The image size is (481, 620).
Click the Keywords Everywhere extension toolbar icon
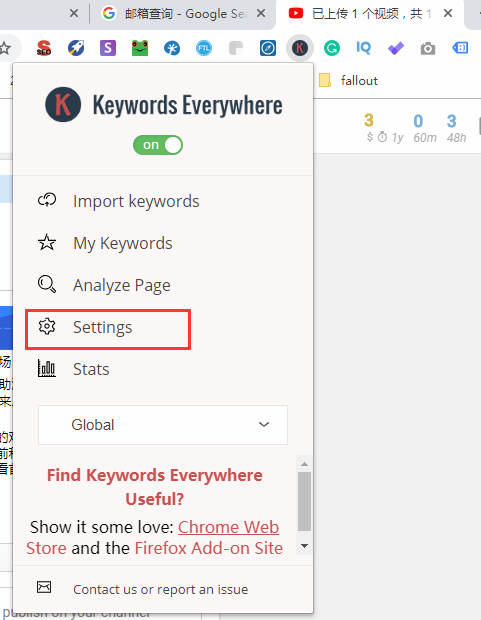tap(299, 48)
